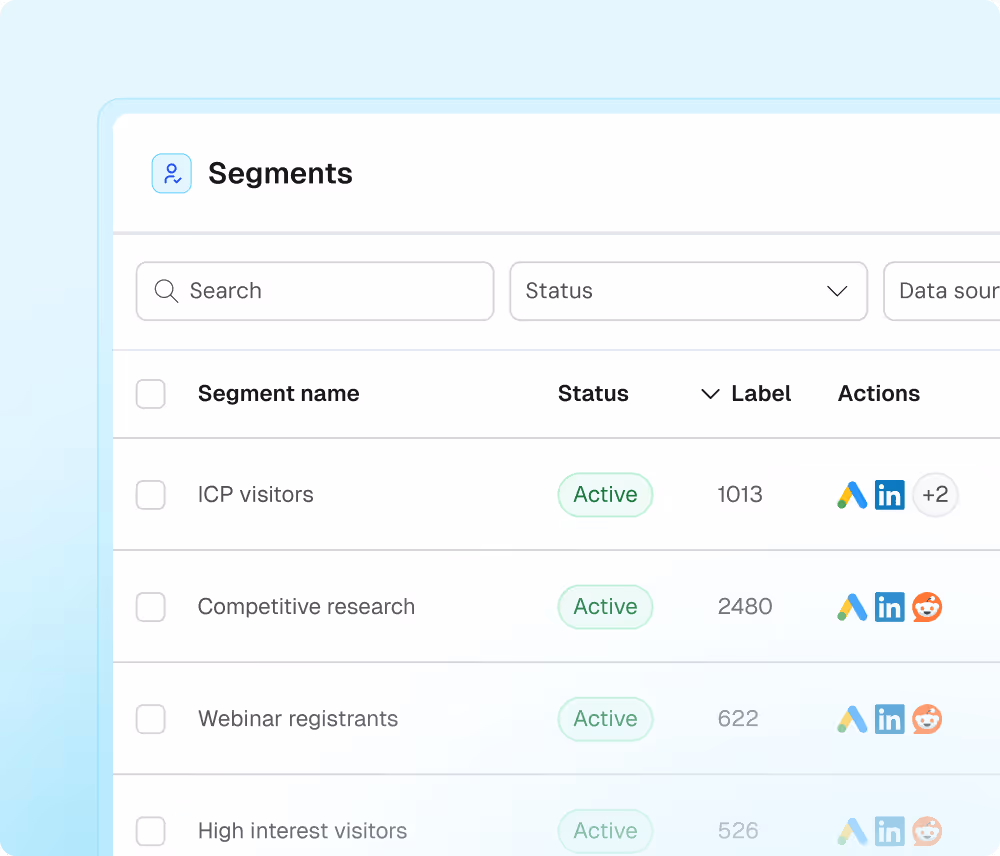Select the Competitive research checkbox
The image size is (1000, 856).
[151, 607]
